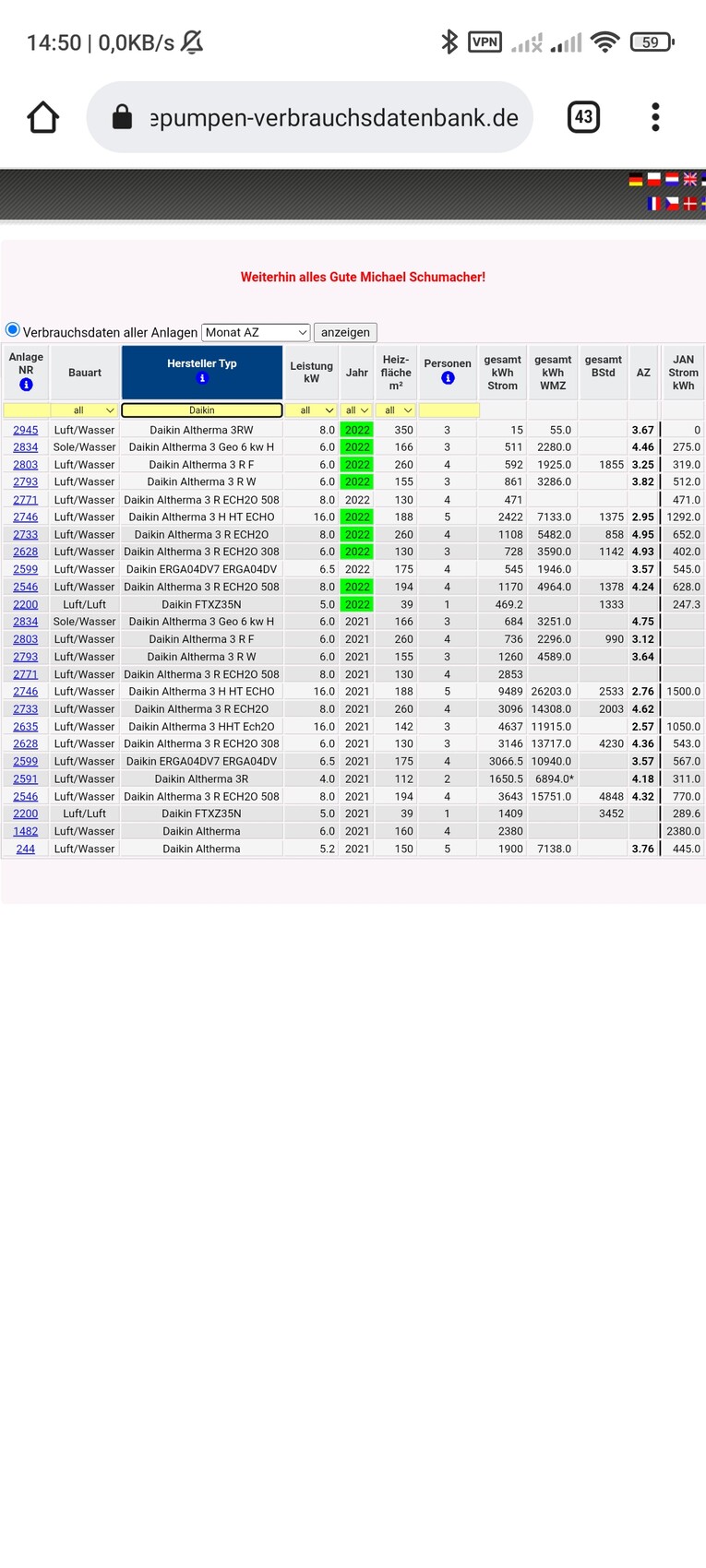This screenshot has width=706, height=1568.
Task: Click the info icon under Anlage NR
Action: coord(26,385)
